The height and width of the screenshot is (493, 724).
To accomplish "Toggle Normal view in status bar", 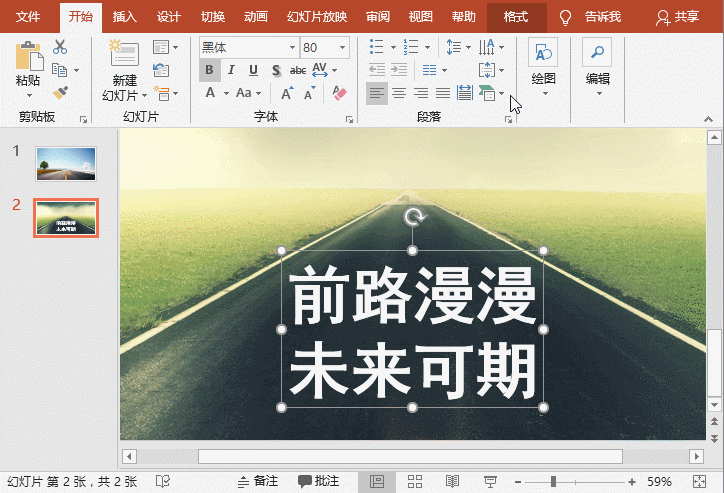I will [x=377, y=481].
